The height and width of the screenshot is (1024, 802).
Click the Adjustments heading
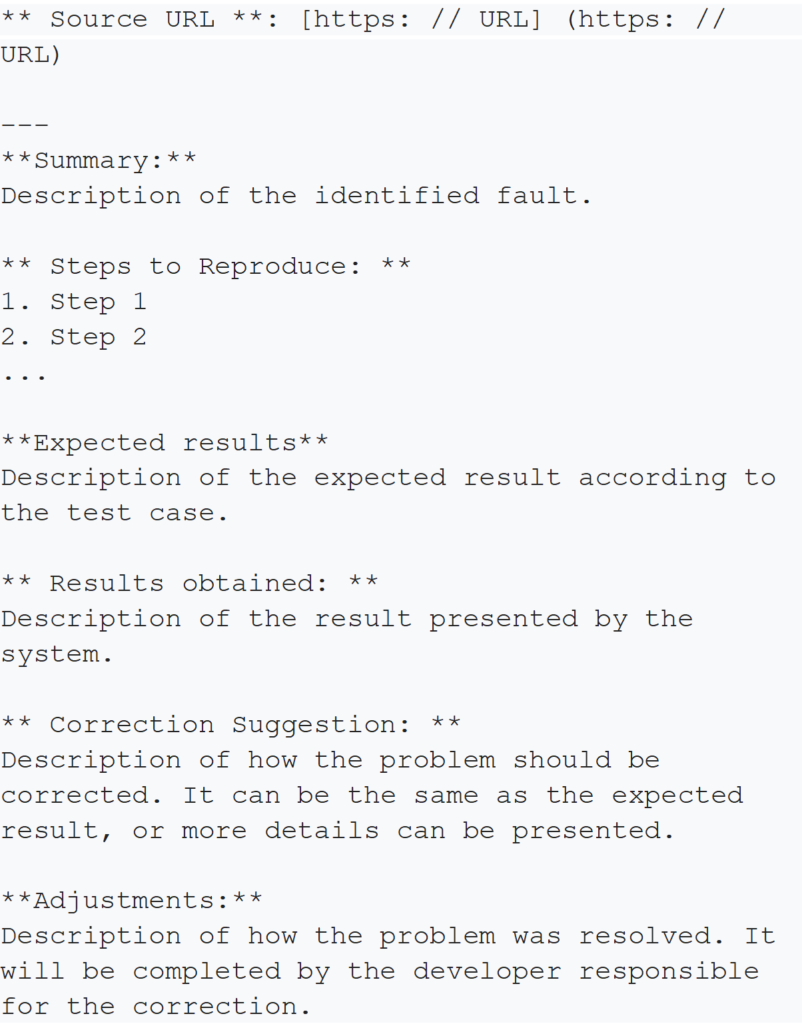click(131, 901)
